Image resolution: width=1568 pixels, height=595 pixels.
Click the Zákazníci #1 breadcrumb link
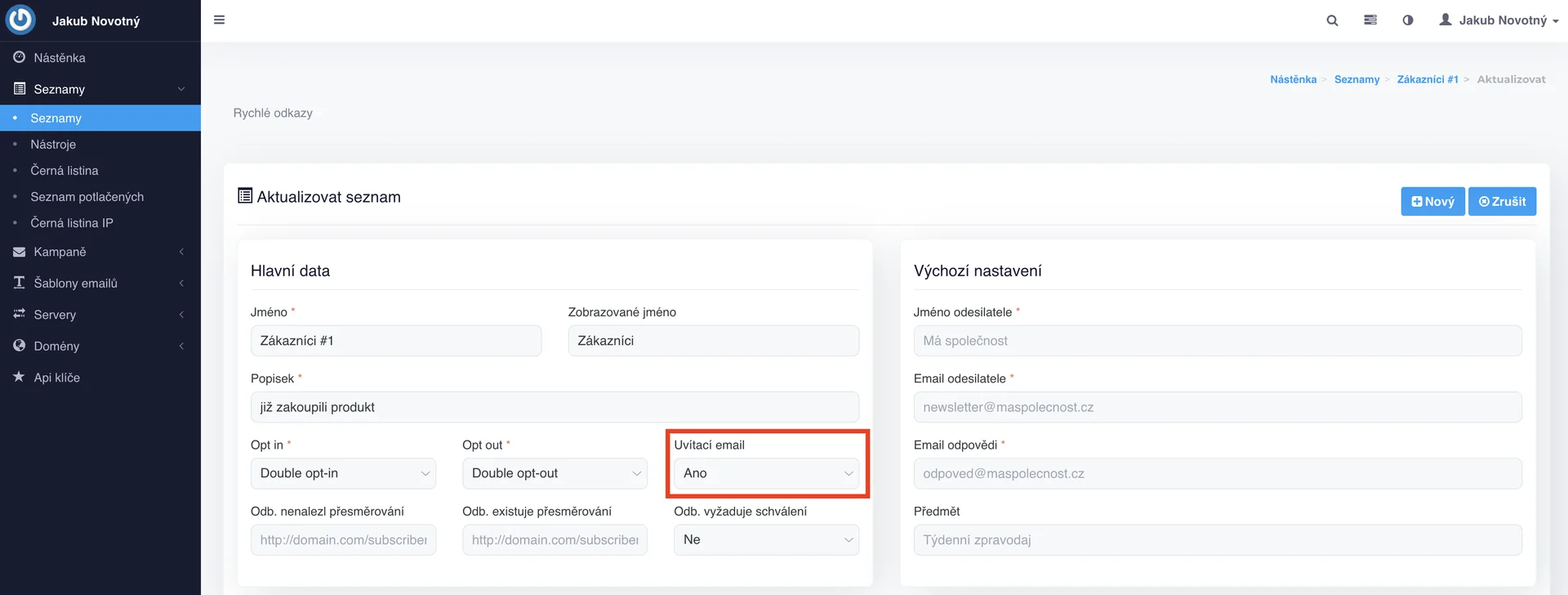point(1427,79)
